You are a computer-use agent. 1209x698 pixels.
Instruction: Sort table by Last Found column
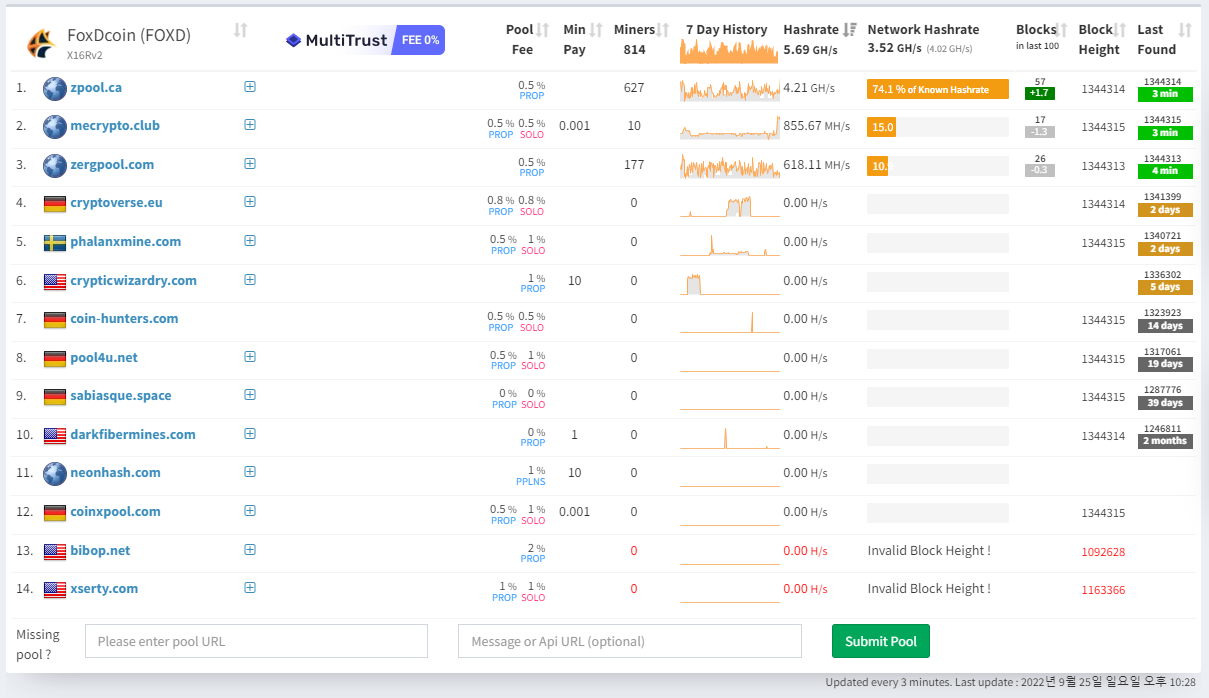tap(1185, 30)
